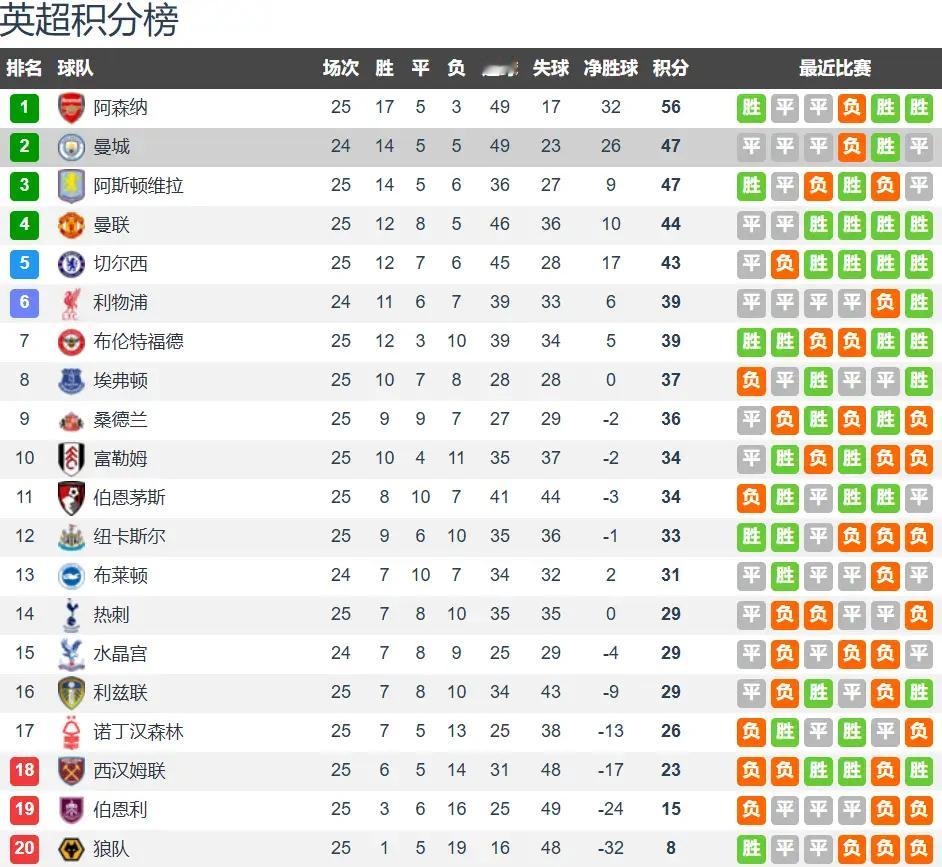Viewport: 942px width, 867px height.
Task: Click green rank badge number 1
Action: pos(24,108)
